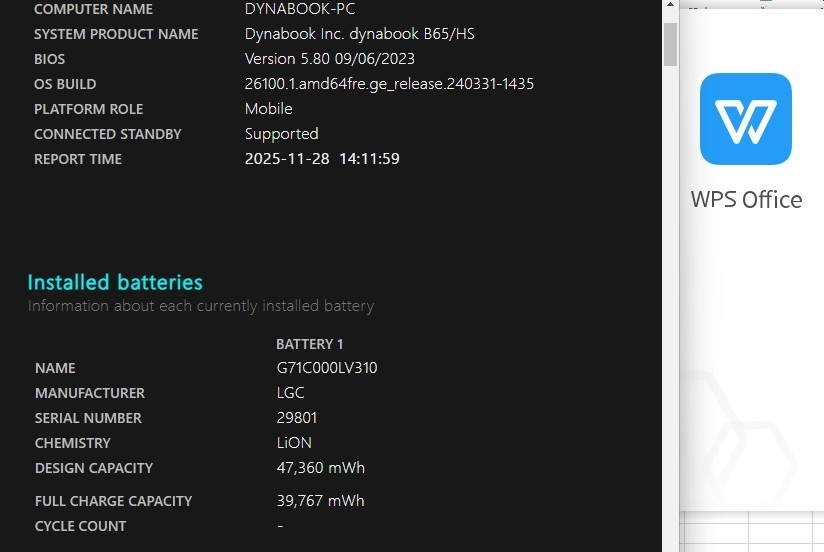Click the OS build number value

pos(389,84)
